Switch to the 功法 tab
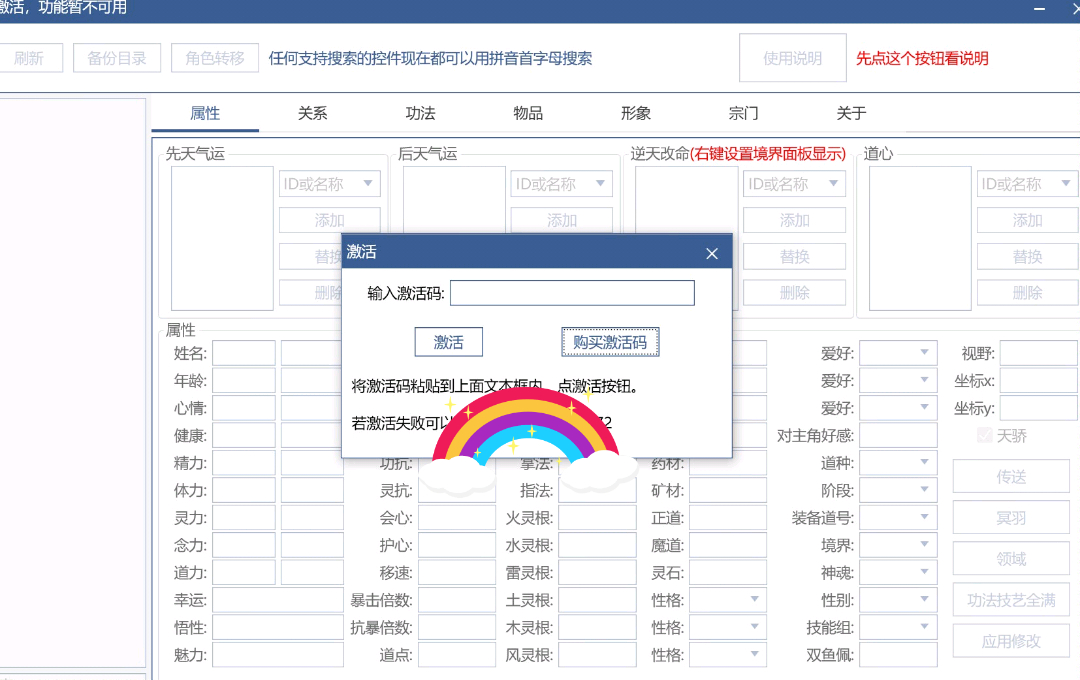Image resolution: width=1080 pixels, height=680 pixels. click(420, 113)
